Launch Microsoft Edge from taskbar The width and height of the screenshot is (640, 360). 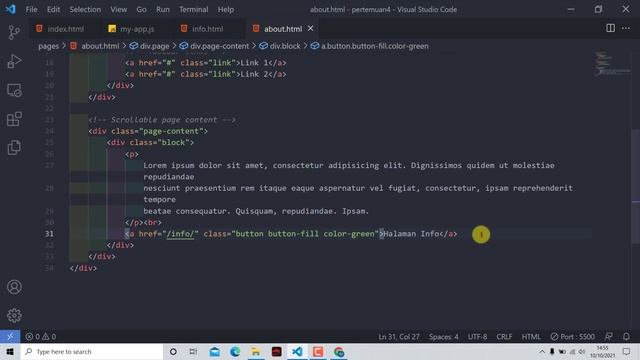pyautogui.click(x=235, y=351)
